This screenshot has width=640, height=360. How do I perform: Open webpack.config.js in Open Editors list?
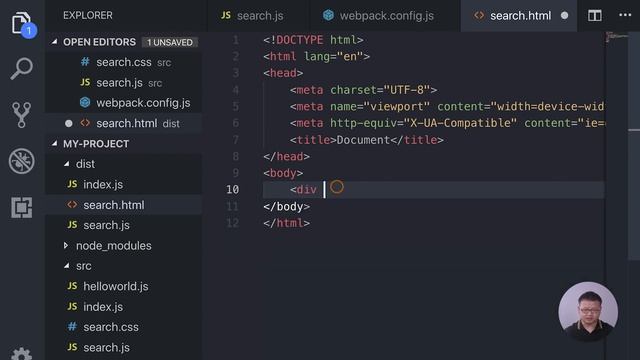click(x=123, y=103)
